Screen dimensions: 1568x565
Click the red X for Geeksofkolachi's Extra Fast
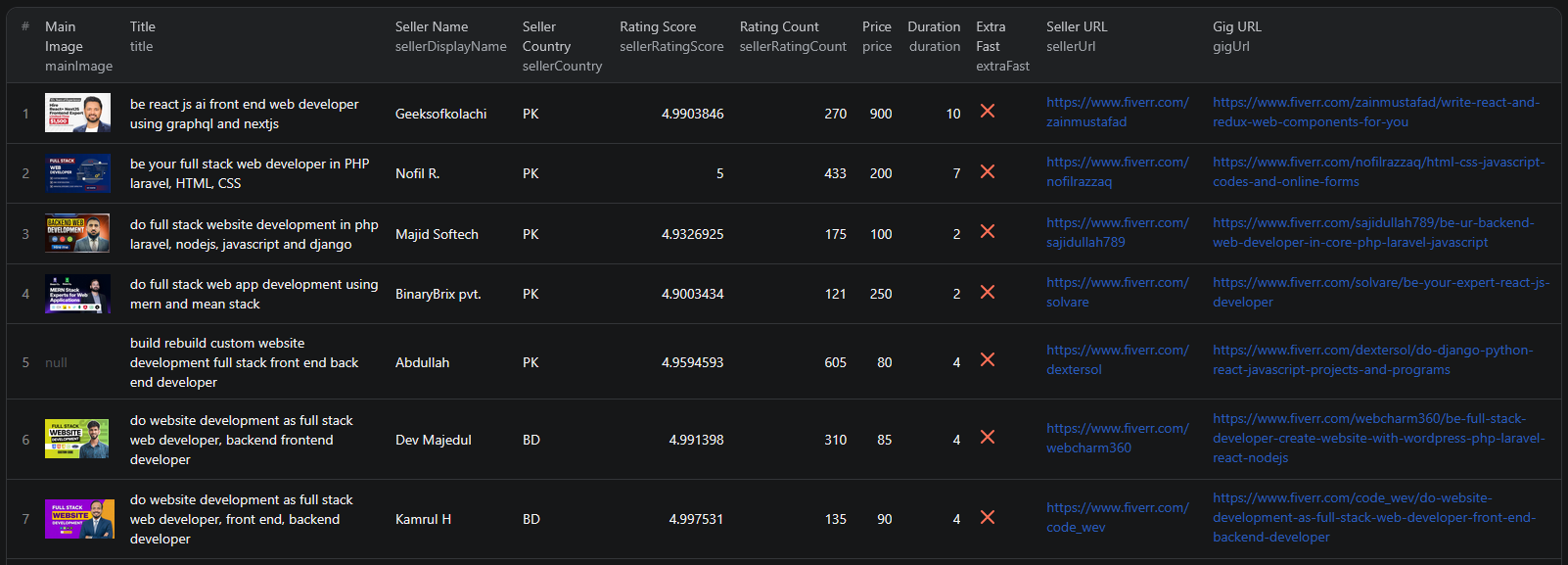pyautogui.click(x=988, y=112)
